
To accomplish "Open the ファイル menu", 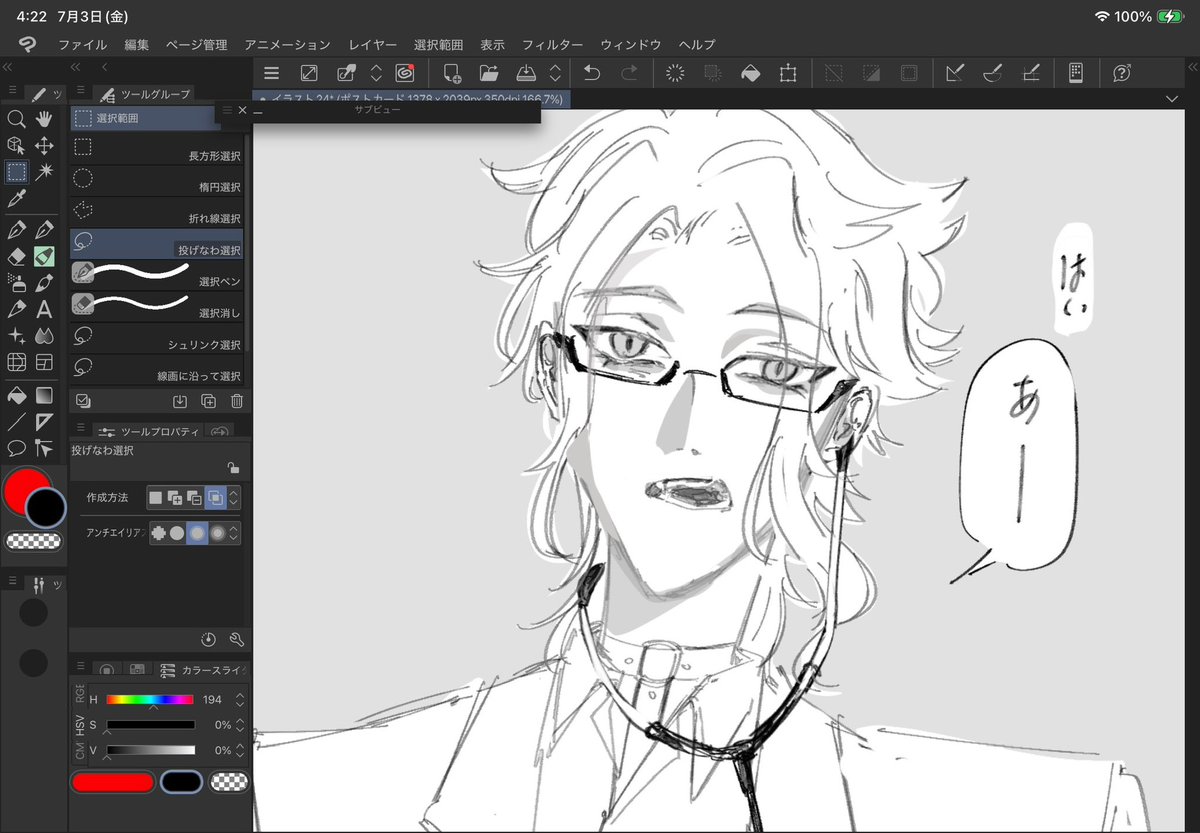I will [82, 45].
